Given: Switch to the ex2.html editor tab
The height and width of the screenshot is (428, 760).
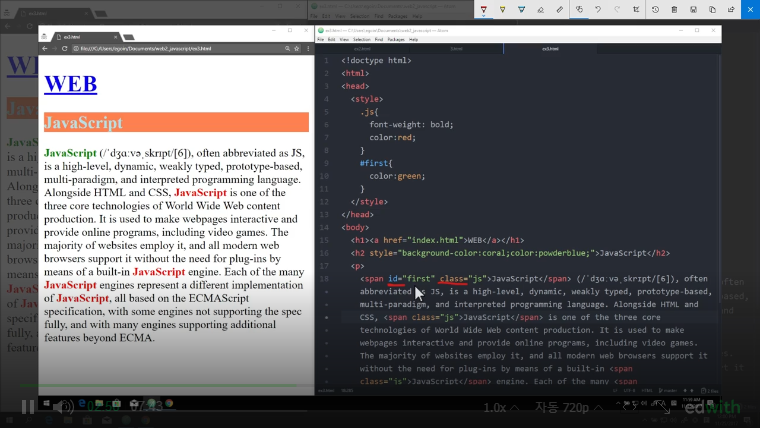Looking at the screenshot, I should pos(362,49).
